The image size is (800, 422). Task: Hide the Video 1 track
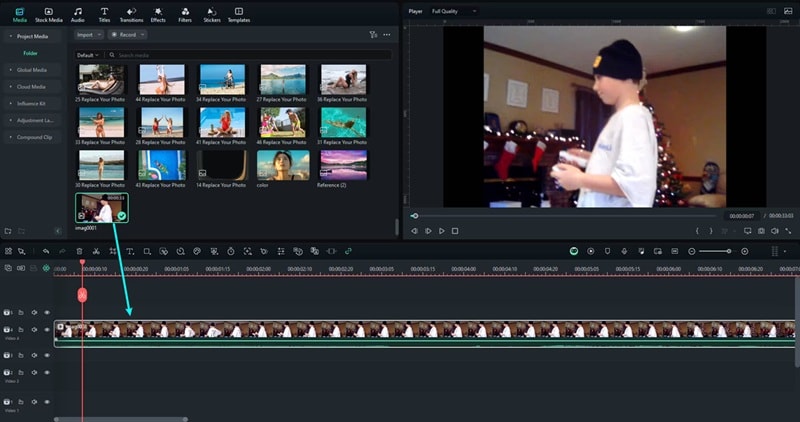click(x=47, y=402)
